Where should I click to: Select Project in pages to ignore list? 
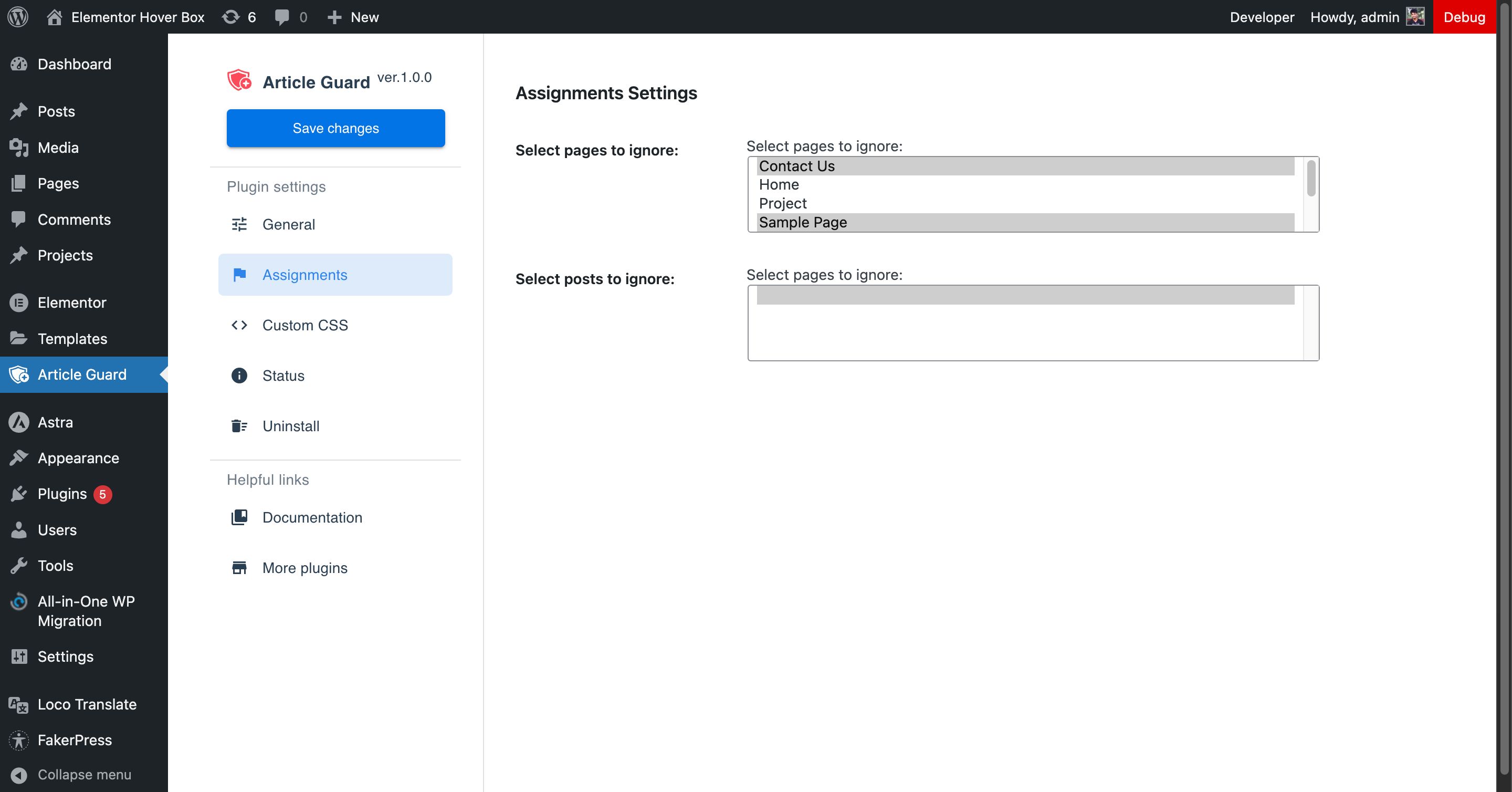(x=1025, y=204)
